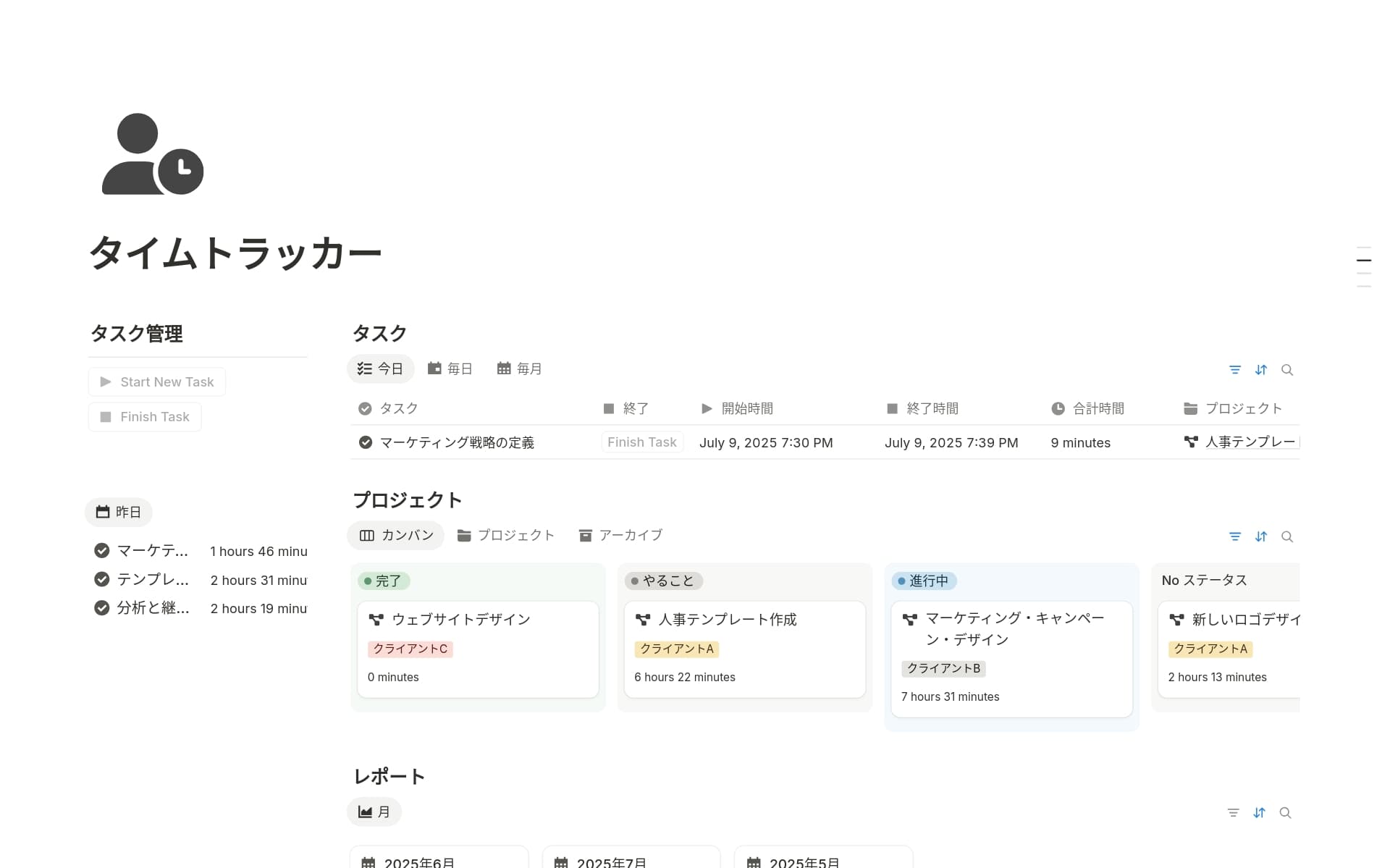1390x868 pixels.
Task: Click the search icon in プロジェクト section
Action: pos(1287,536)
